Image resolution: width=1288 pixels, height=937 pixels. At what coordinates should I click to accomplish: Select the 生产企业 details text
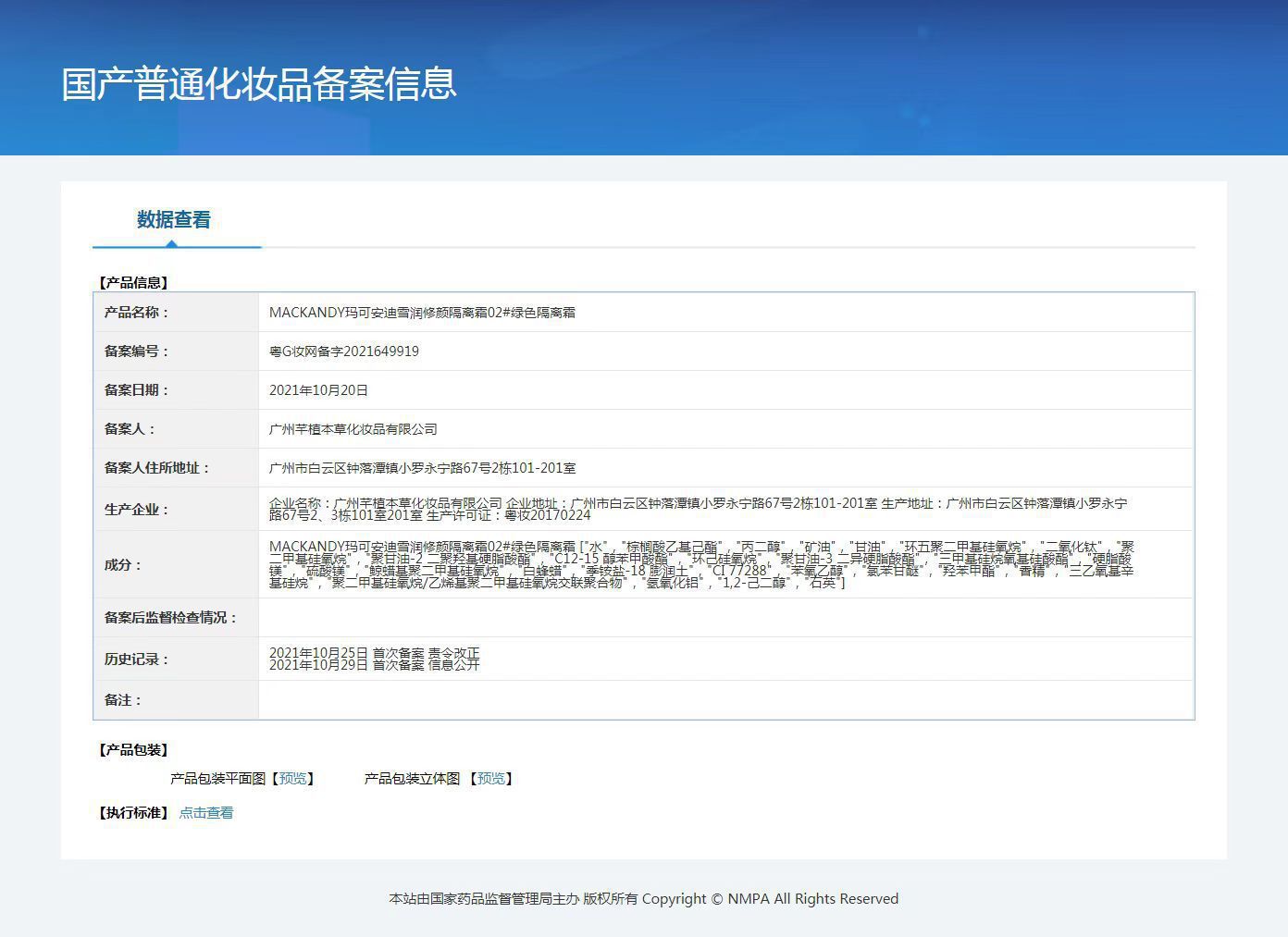pos(699,509)
